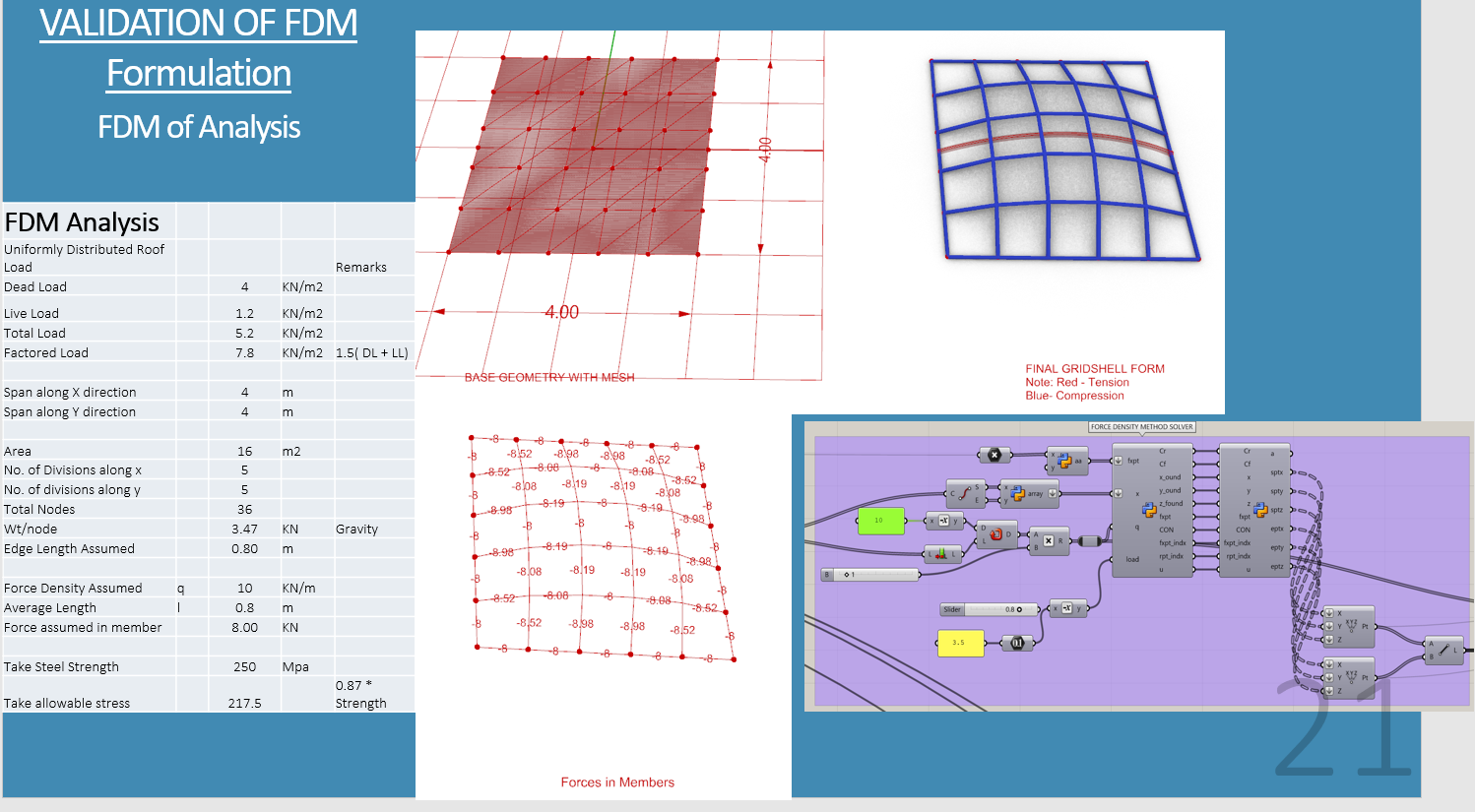This screenshot has height=812, width=1475.
Task: Click the Python icon on the FORCE DENSITY METHOD SOLVER
Action: [1149, 510]
